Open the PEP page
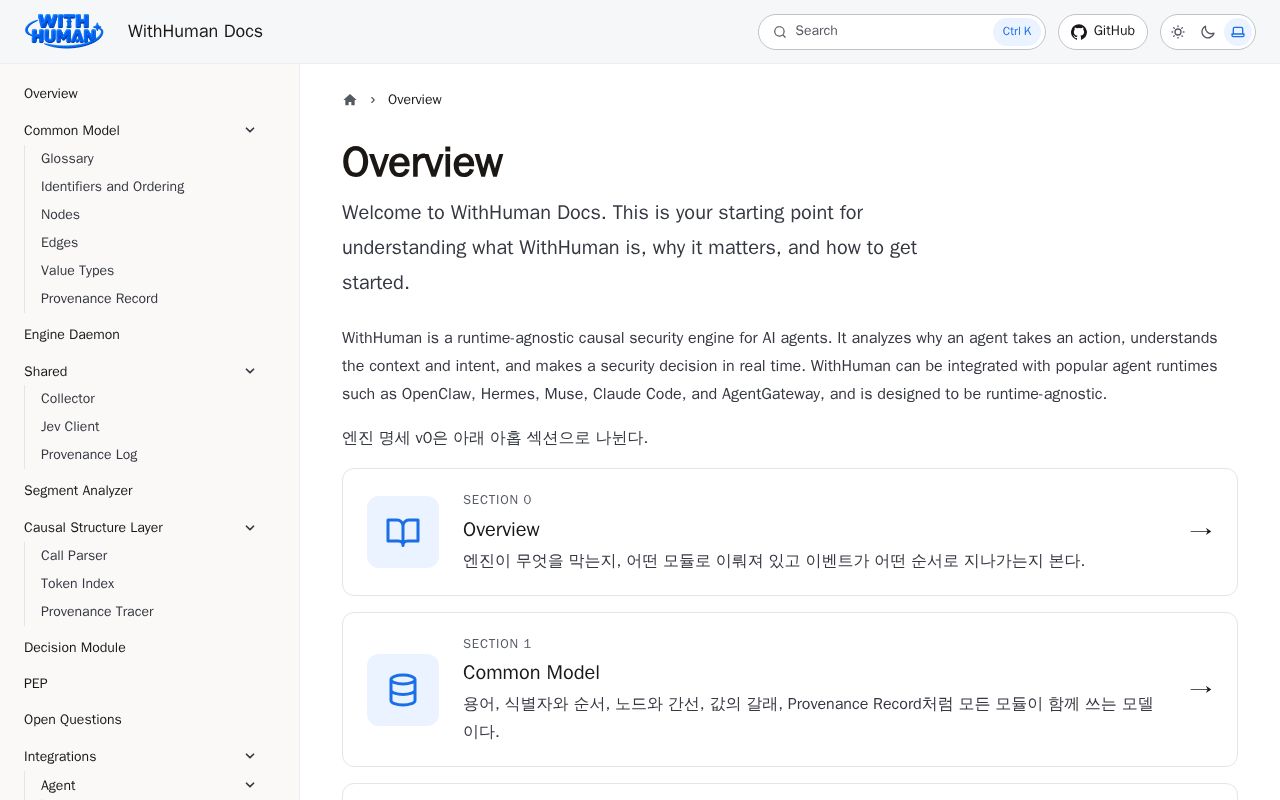1280x800 pixels. tap(36, 684)
